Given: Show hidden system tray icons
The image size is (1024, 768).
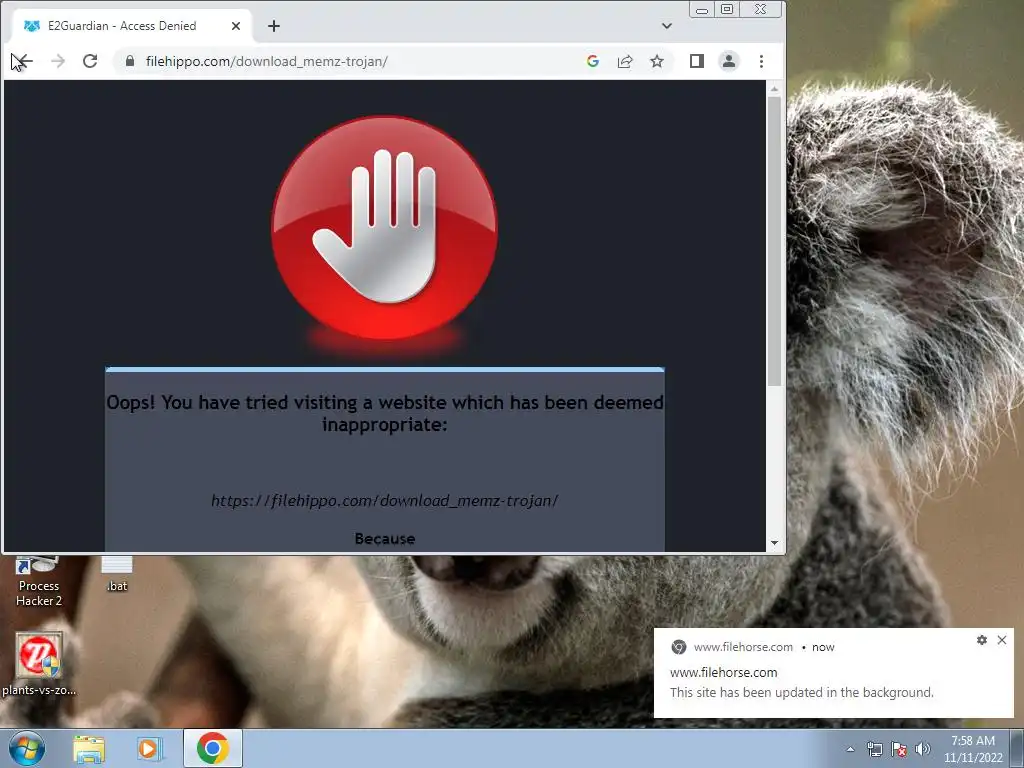Looking at the screenshot, I should 850,749.
